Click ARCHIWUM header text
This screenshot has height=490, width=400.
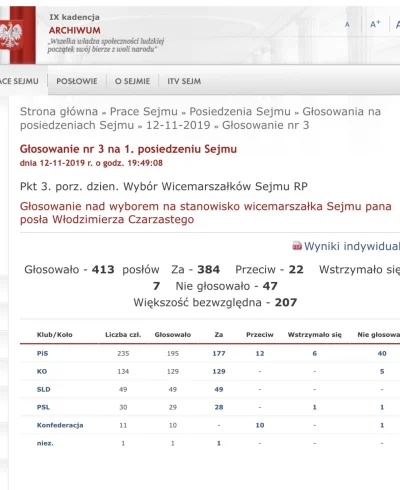[x=75, y=30]
